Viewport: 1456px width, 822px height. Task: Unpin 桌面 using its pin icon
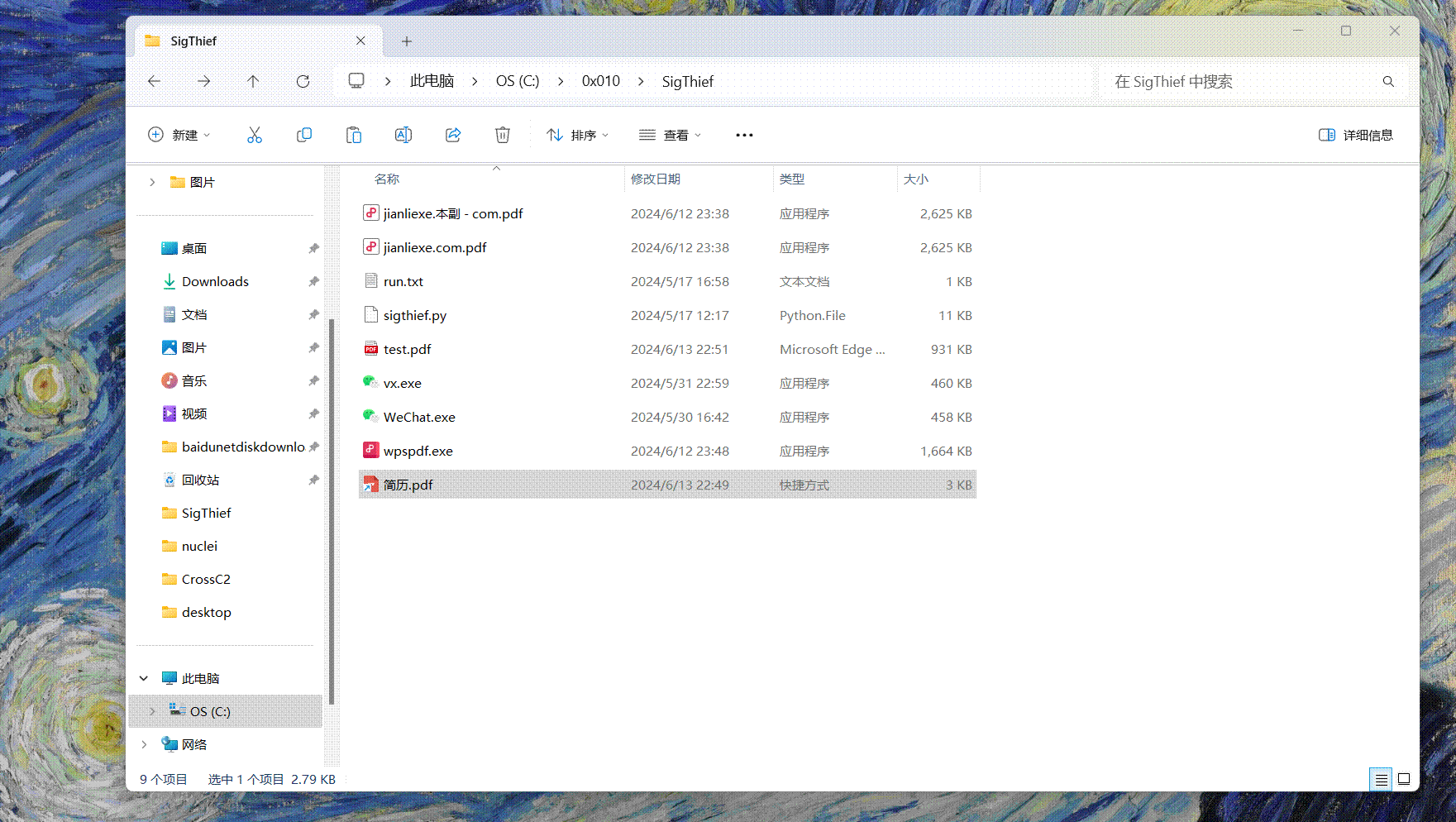[313, 248]
